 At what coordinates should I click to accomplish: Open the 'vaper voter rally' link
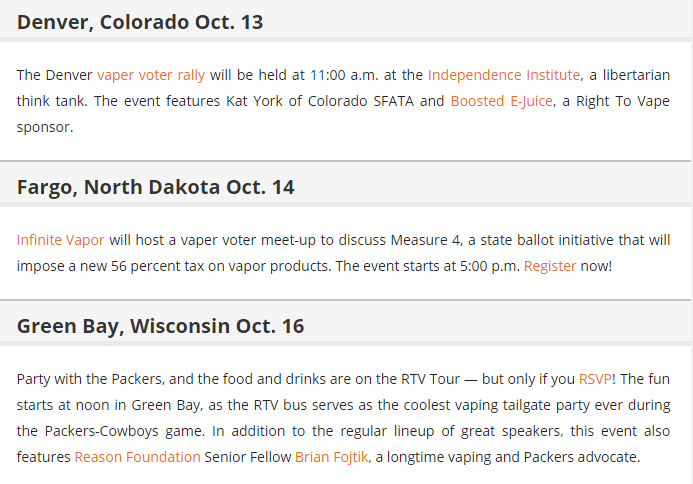click(151, 74)
